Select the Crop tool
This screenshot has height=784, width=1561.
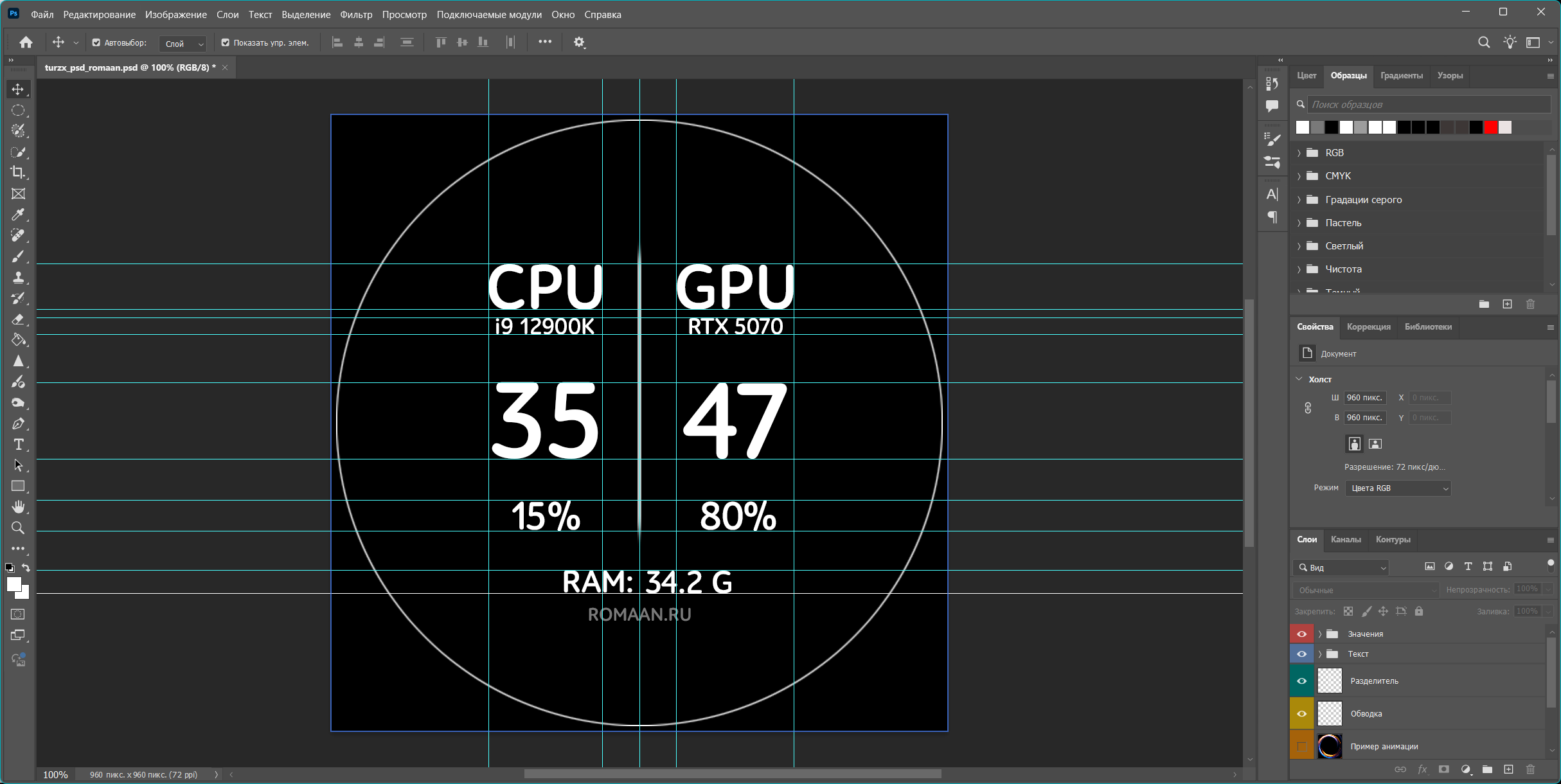[x=18, y=172]
